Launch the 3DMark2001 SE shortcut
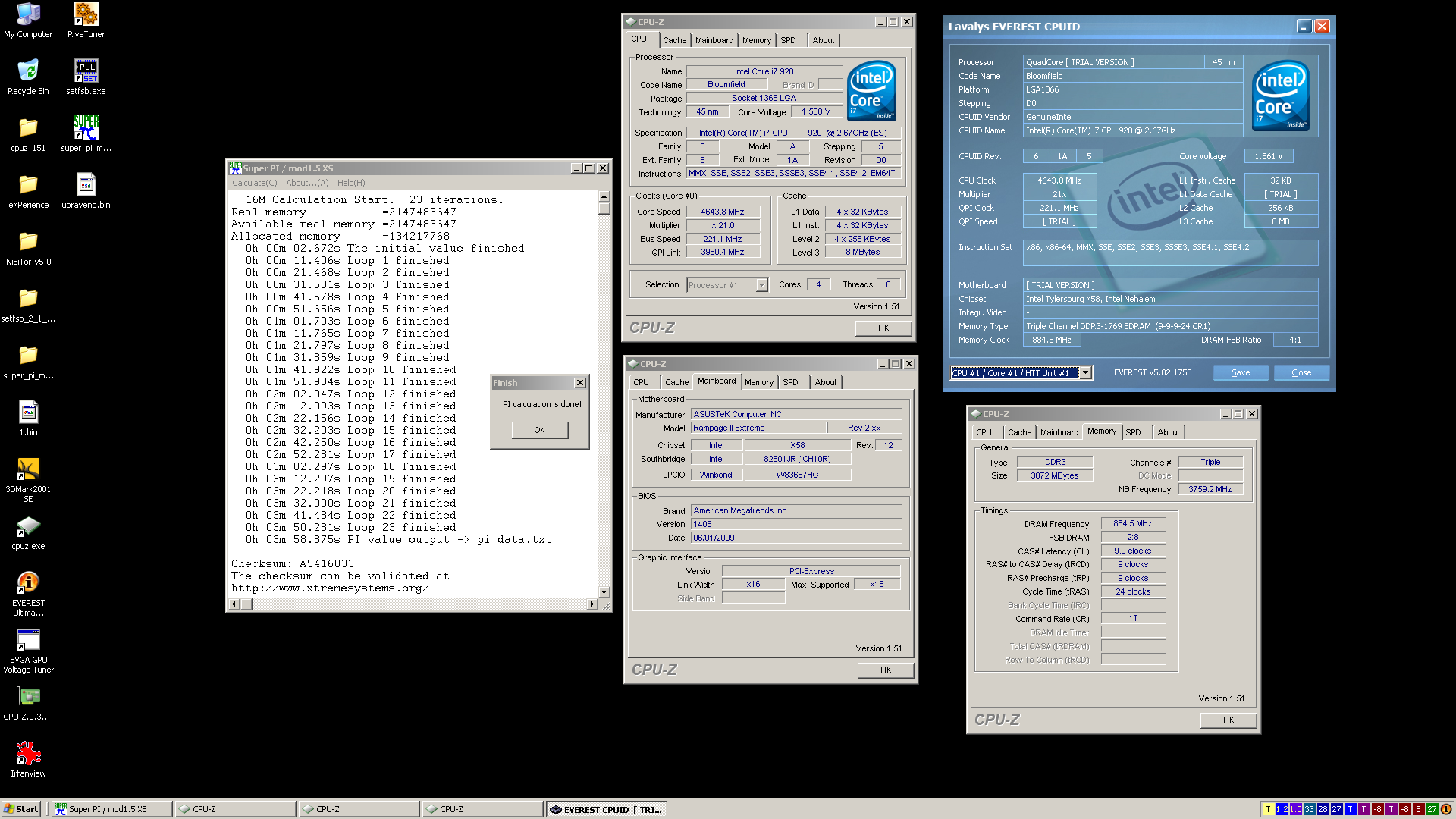Image resolution: width=1456 pixels, height=819 pixels. (x=28, y=480)
